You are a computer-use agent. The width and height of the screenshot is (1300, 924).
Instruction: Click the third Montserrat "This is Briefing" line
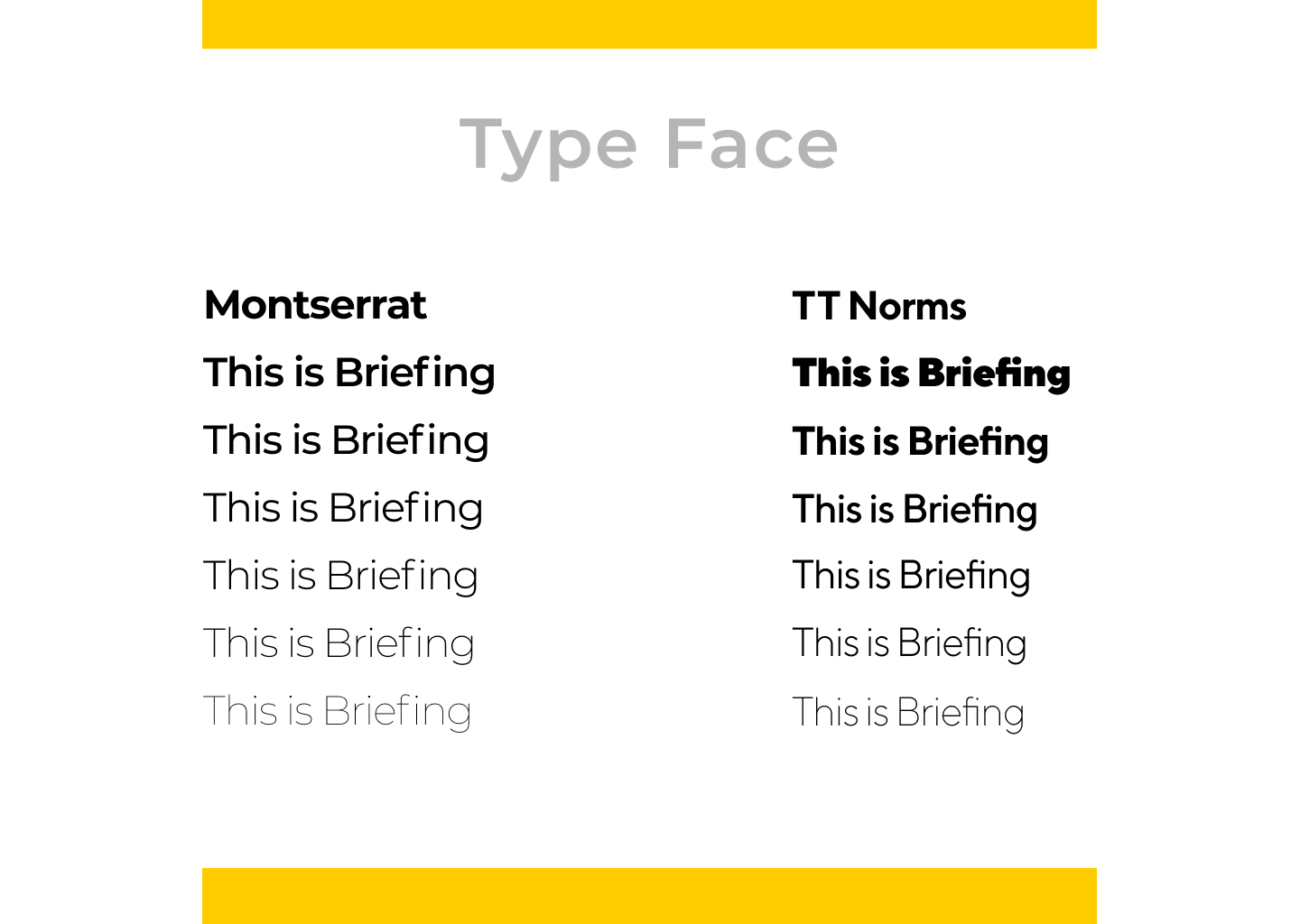tap(343, 508)
